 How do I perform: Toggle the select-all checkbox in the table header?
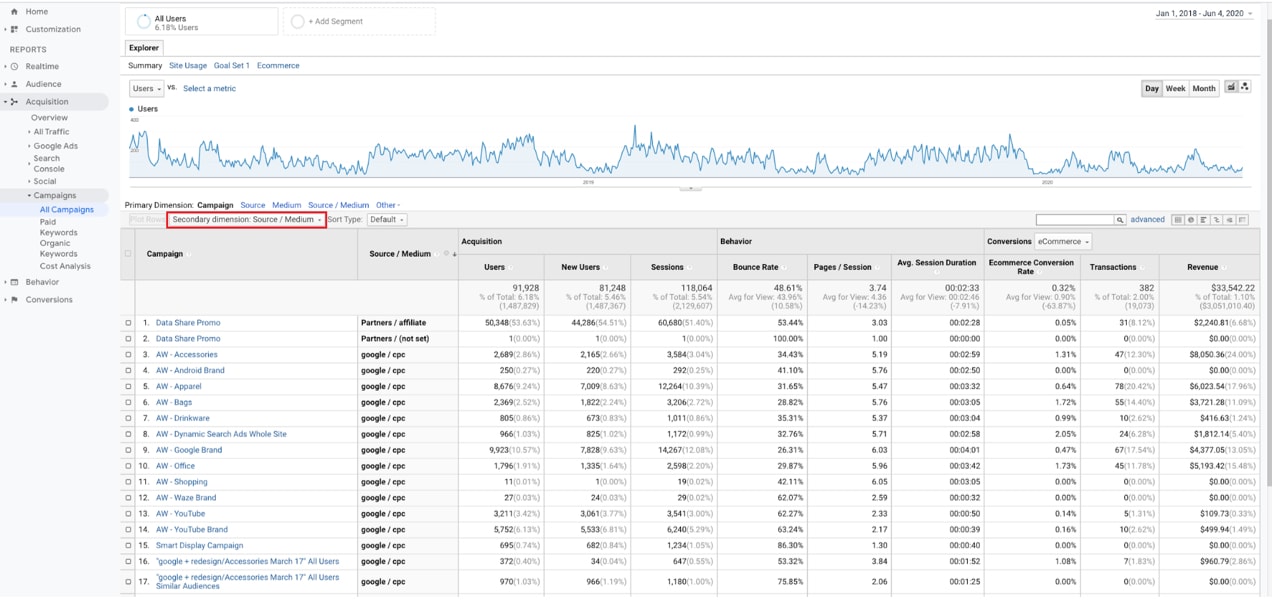click(128, 253)
